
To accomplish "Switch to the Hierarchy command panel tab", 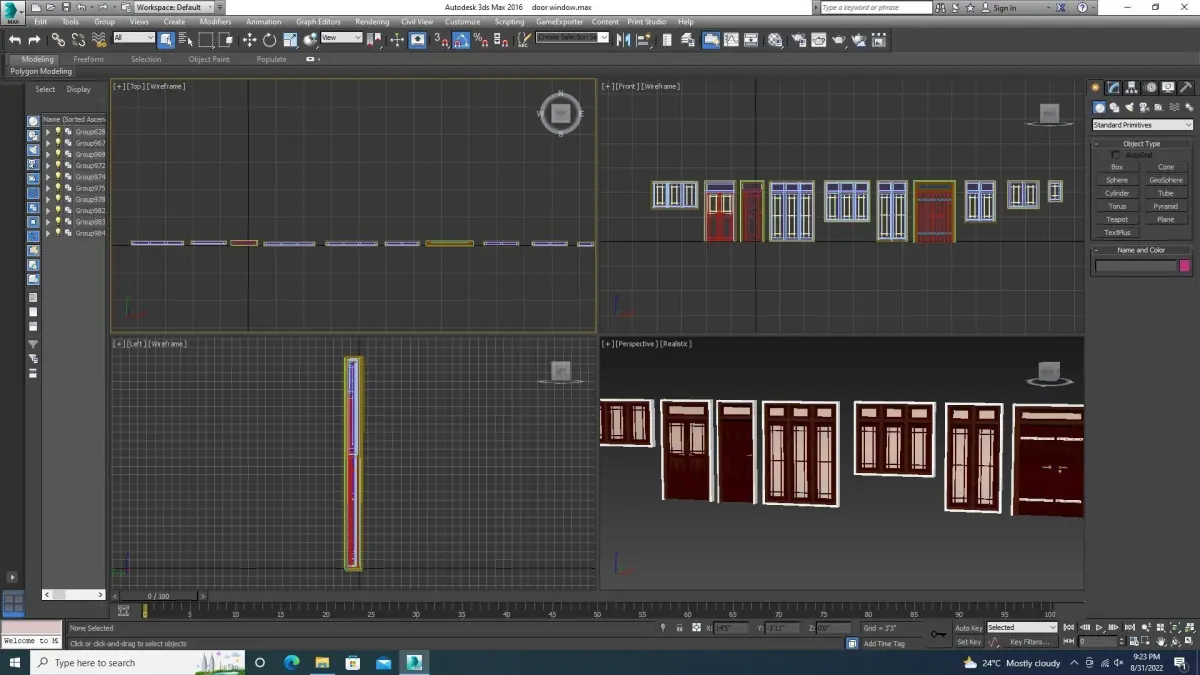I will coord(1132,88).
